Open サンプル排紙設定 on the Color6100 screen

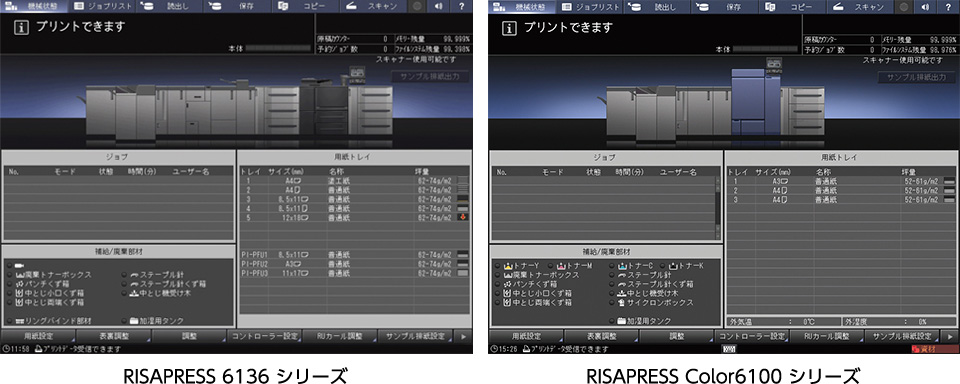coord(902,336)
